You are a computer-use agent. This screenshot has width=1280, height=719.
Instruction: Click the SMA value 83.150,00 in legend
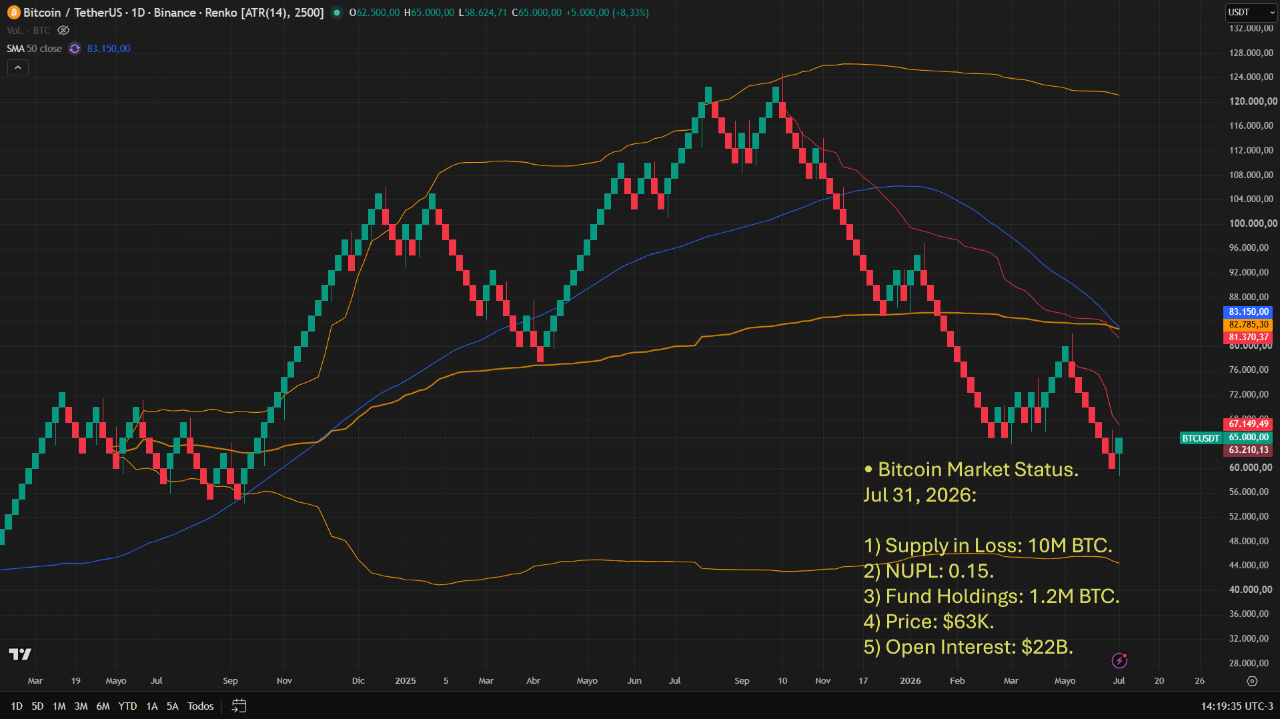coord(108,48)
